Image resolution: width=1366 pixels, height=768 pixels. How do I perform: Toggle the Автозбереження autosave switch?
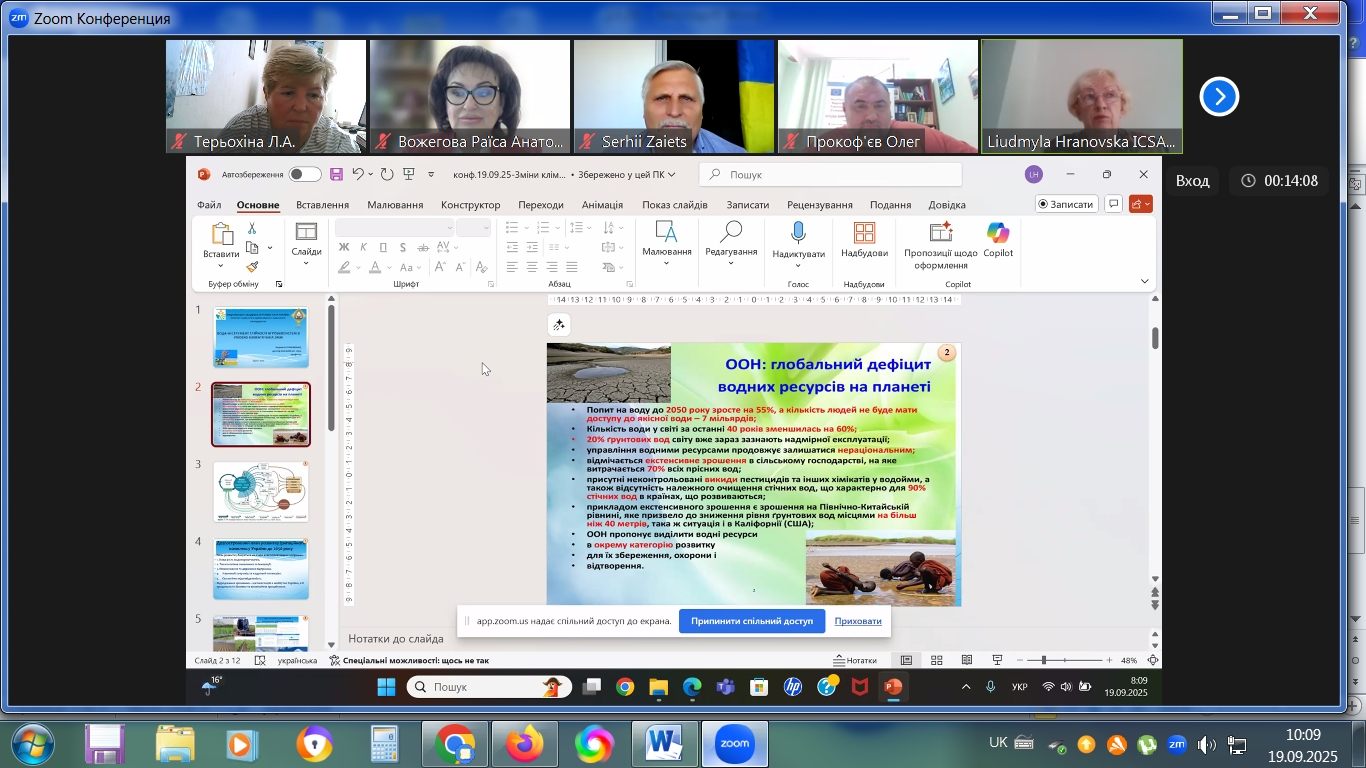tap(305, 174)
